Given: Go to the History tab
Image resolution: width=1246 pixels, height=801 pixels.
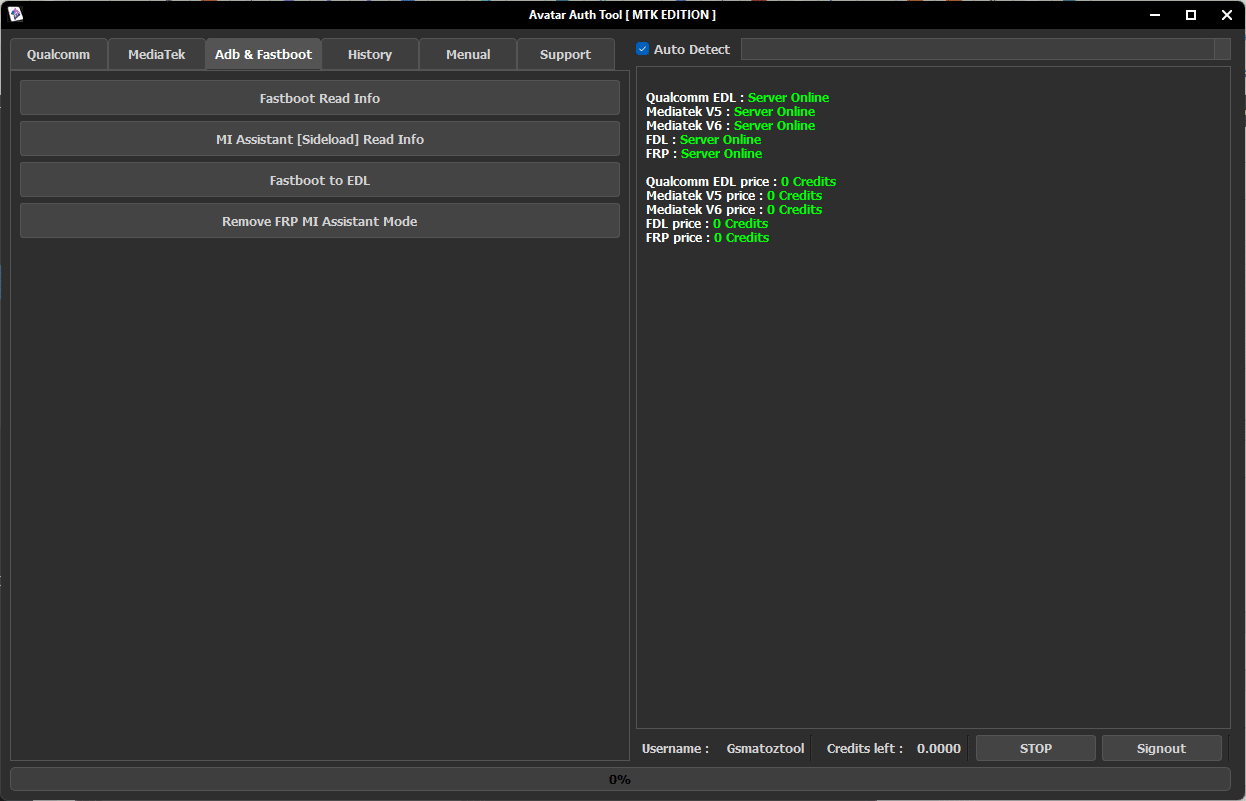Looking at the screenshot, I should (x=369, y=55).
